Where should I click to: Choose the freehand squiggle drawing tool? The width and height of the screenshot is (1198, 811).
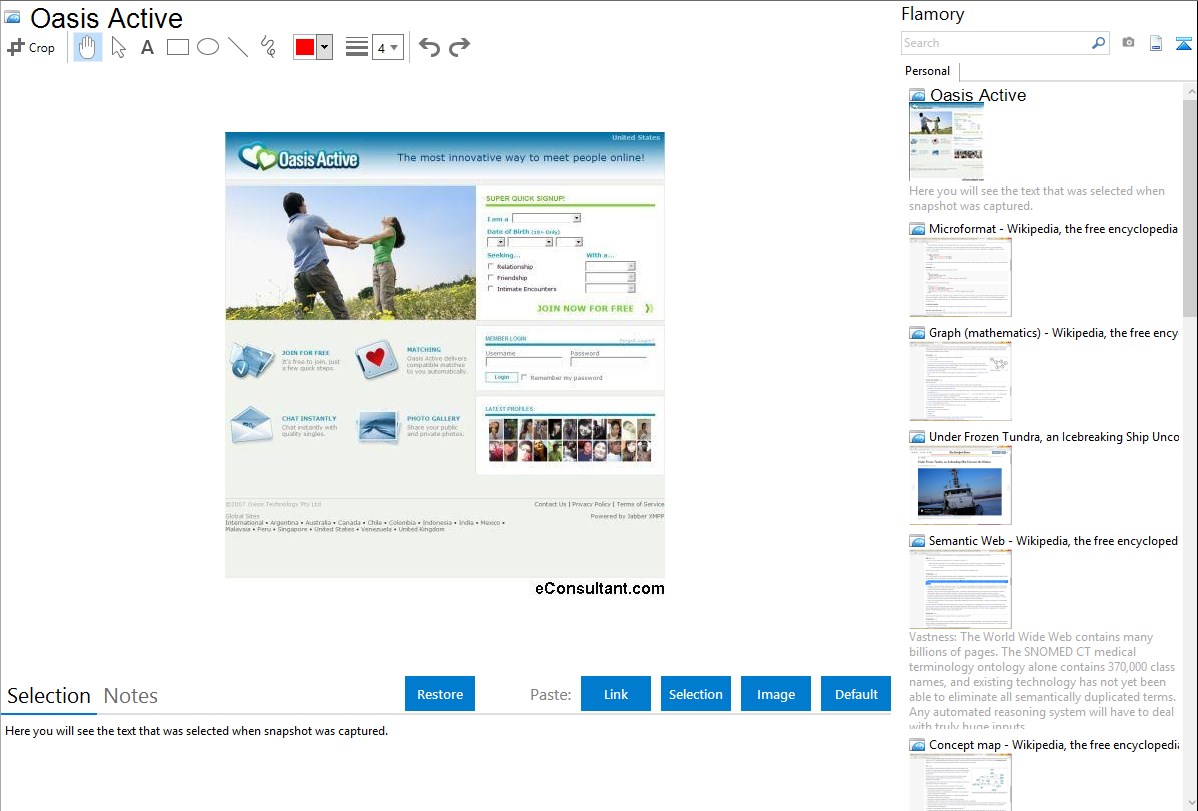click(268, 47)
